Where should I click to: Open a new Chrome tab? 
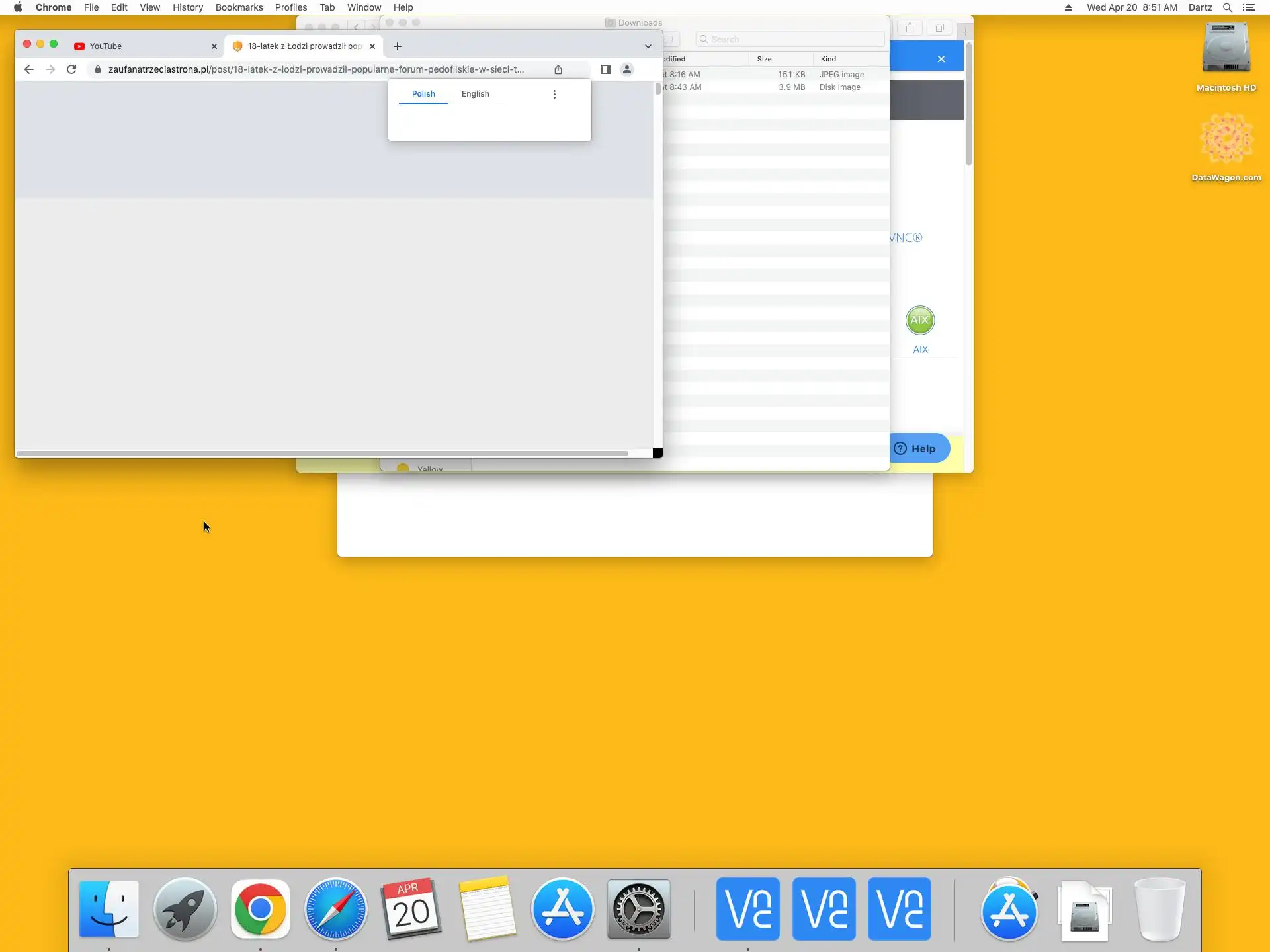tap(398, 46)
